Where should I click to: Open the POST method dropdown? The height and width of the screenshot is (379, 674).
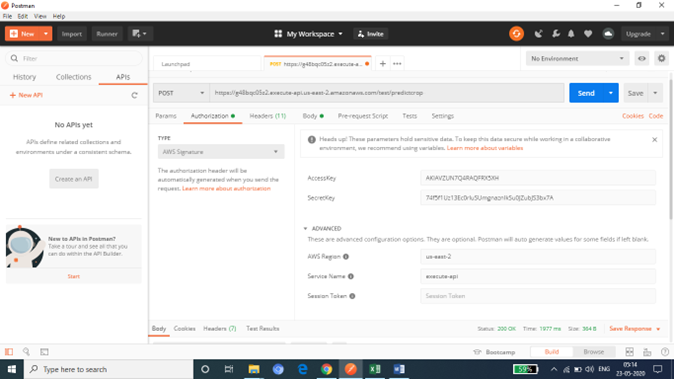coord(181,93)
